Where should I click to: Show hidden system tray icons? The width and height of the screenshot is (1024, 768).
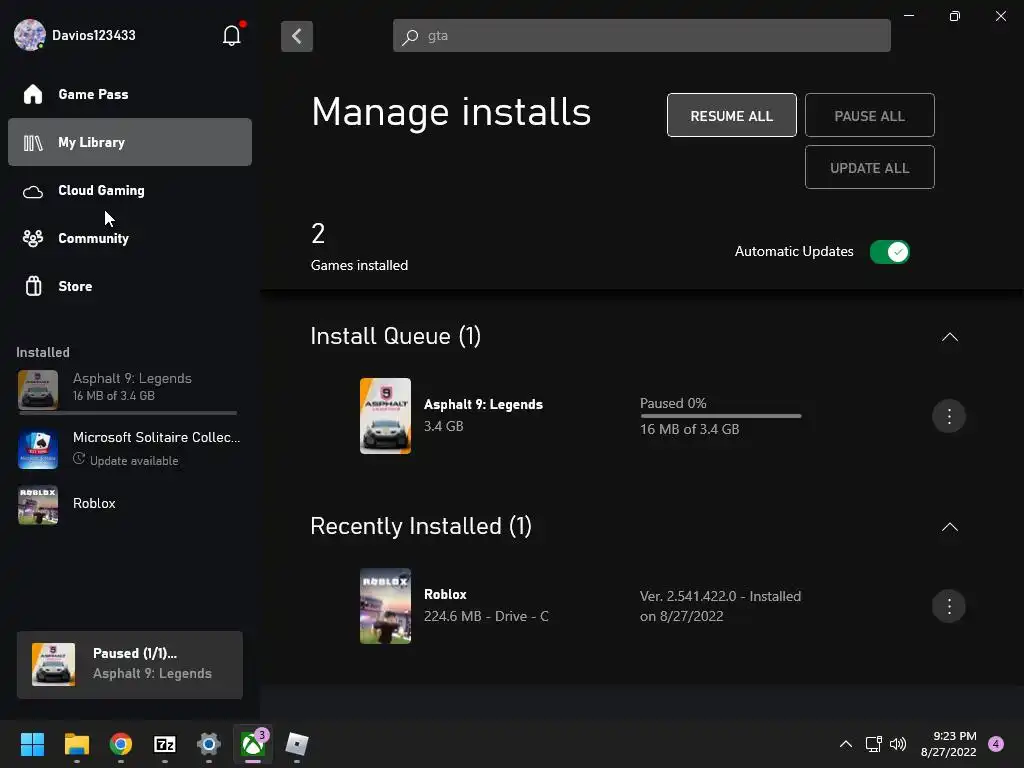tap(846, 744)
